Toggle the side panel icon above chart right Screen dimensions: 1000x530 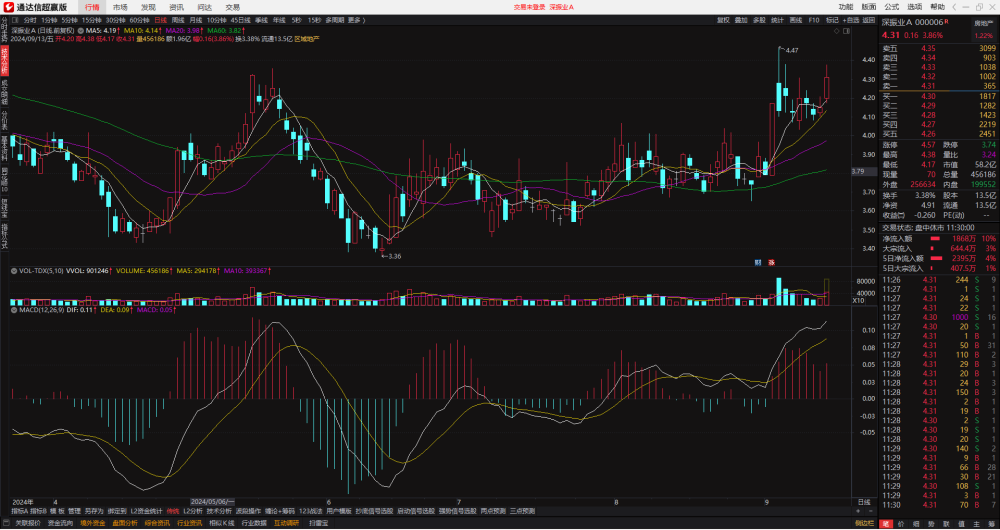point(846,31)
